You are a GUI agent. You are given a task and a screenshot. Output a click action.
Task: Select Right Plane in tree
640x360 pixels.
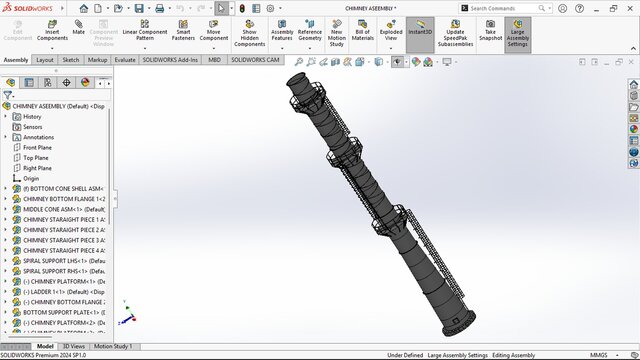(37, 168)
